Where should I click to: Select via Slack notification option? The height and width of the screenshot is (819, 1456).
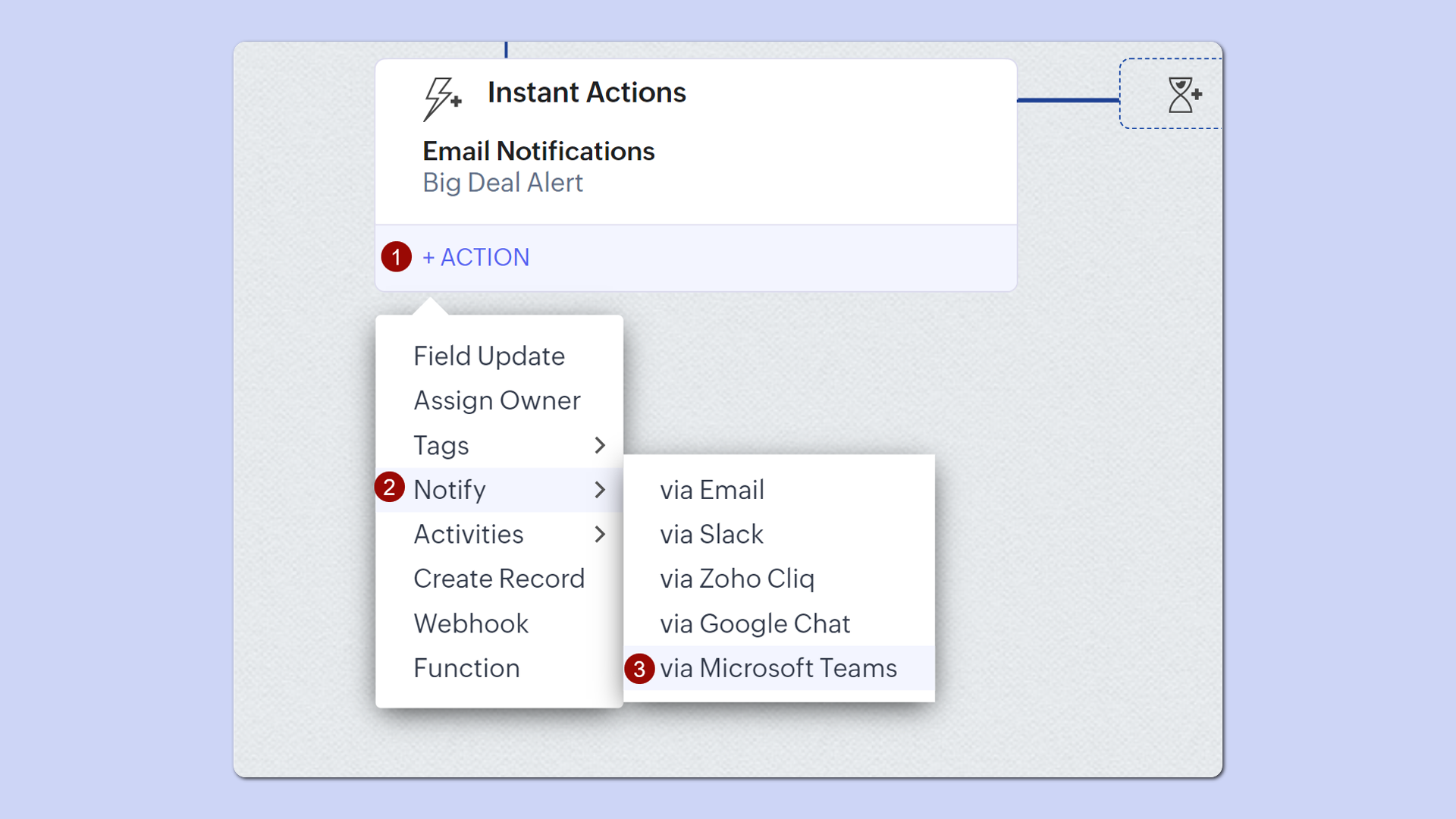(x=711, y=535)
